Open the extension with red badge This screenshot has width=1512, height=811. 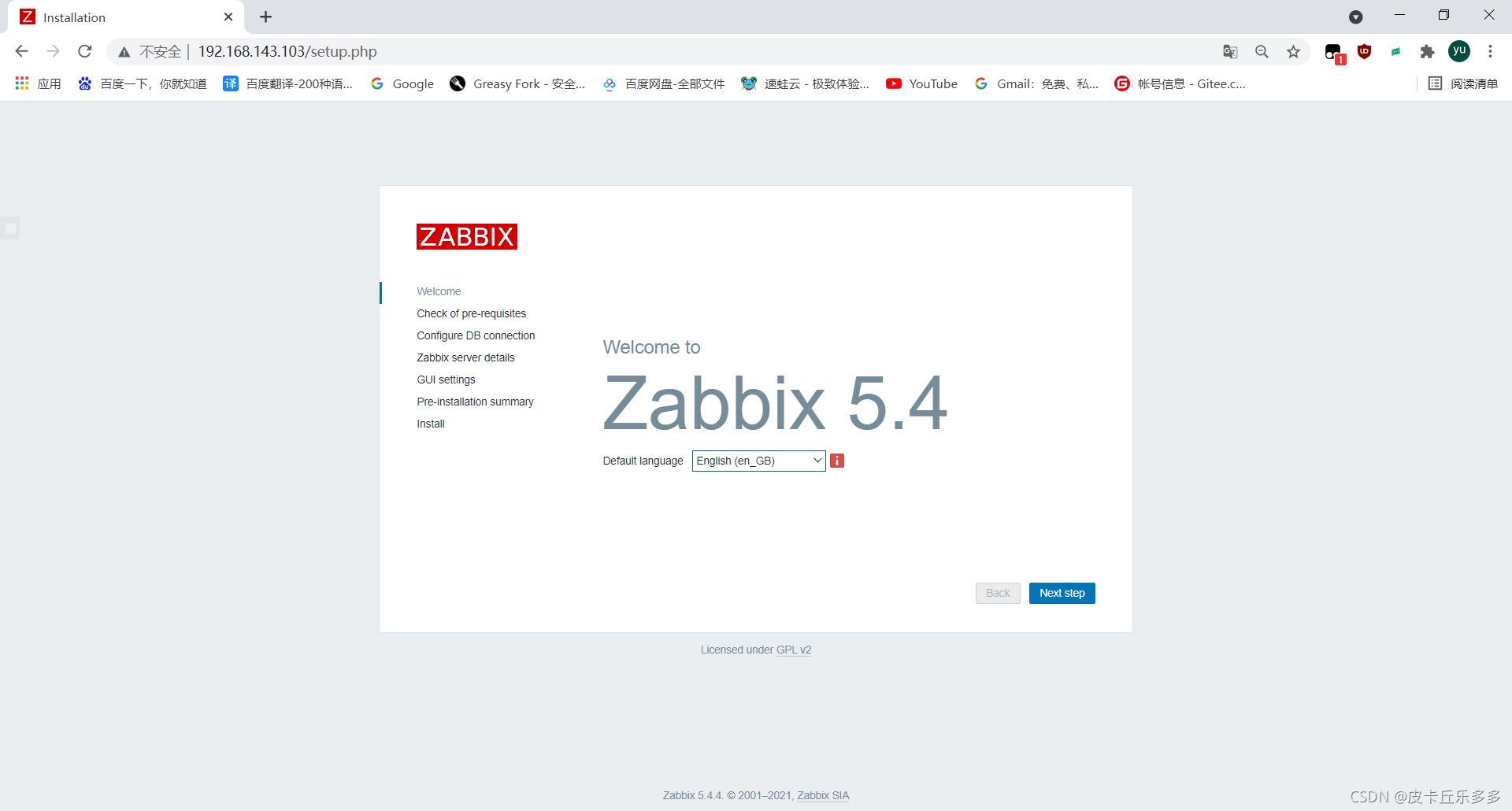pyautogui.click(x=1334, y=53)
